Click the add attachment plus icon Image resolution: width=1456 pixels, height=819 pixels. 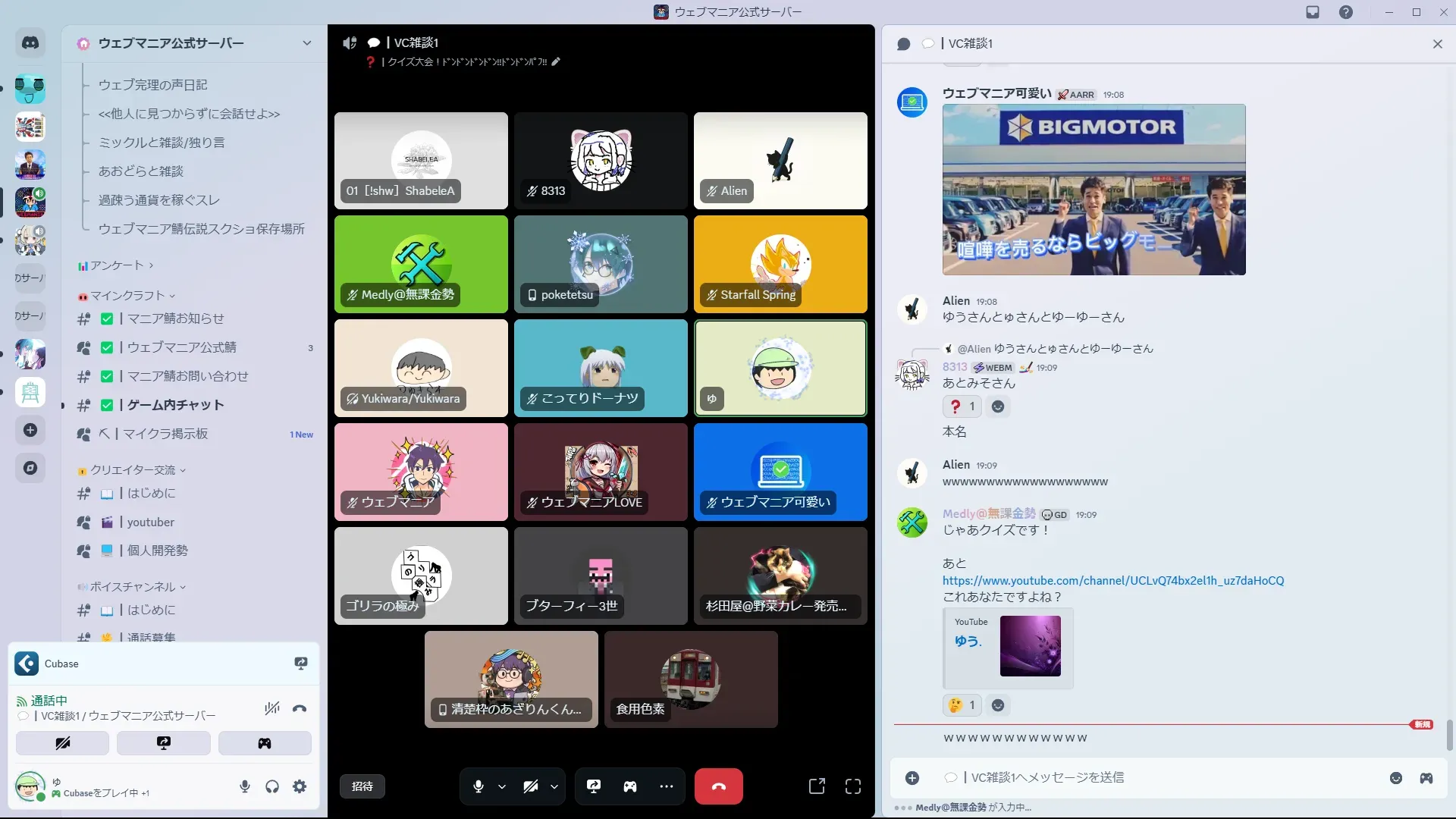(912, 778)
